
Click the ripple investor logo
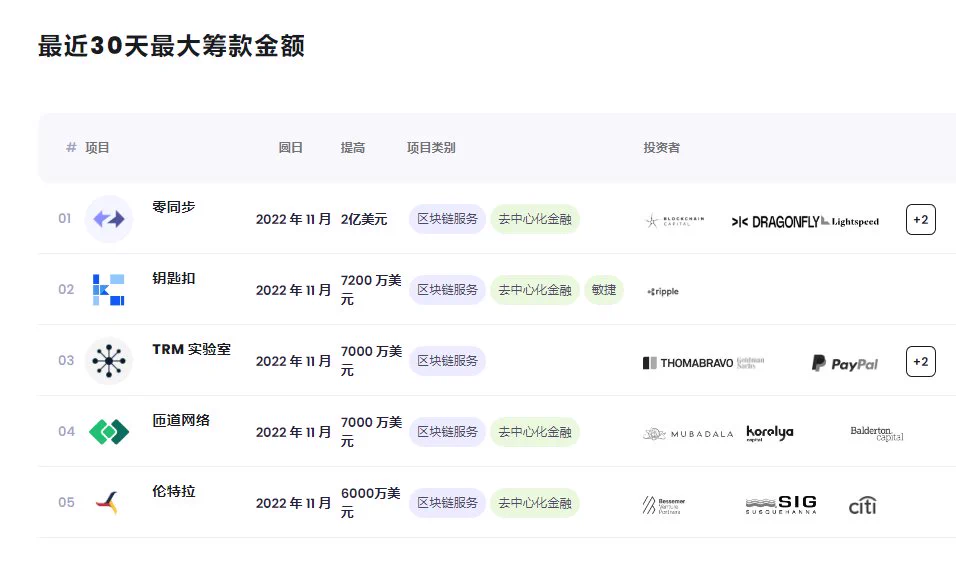click(x=663, y=291)
